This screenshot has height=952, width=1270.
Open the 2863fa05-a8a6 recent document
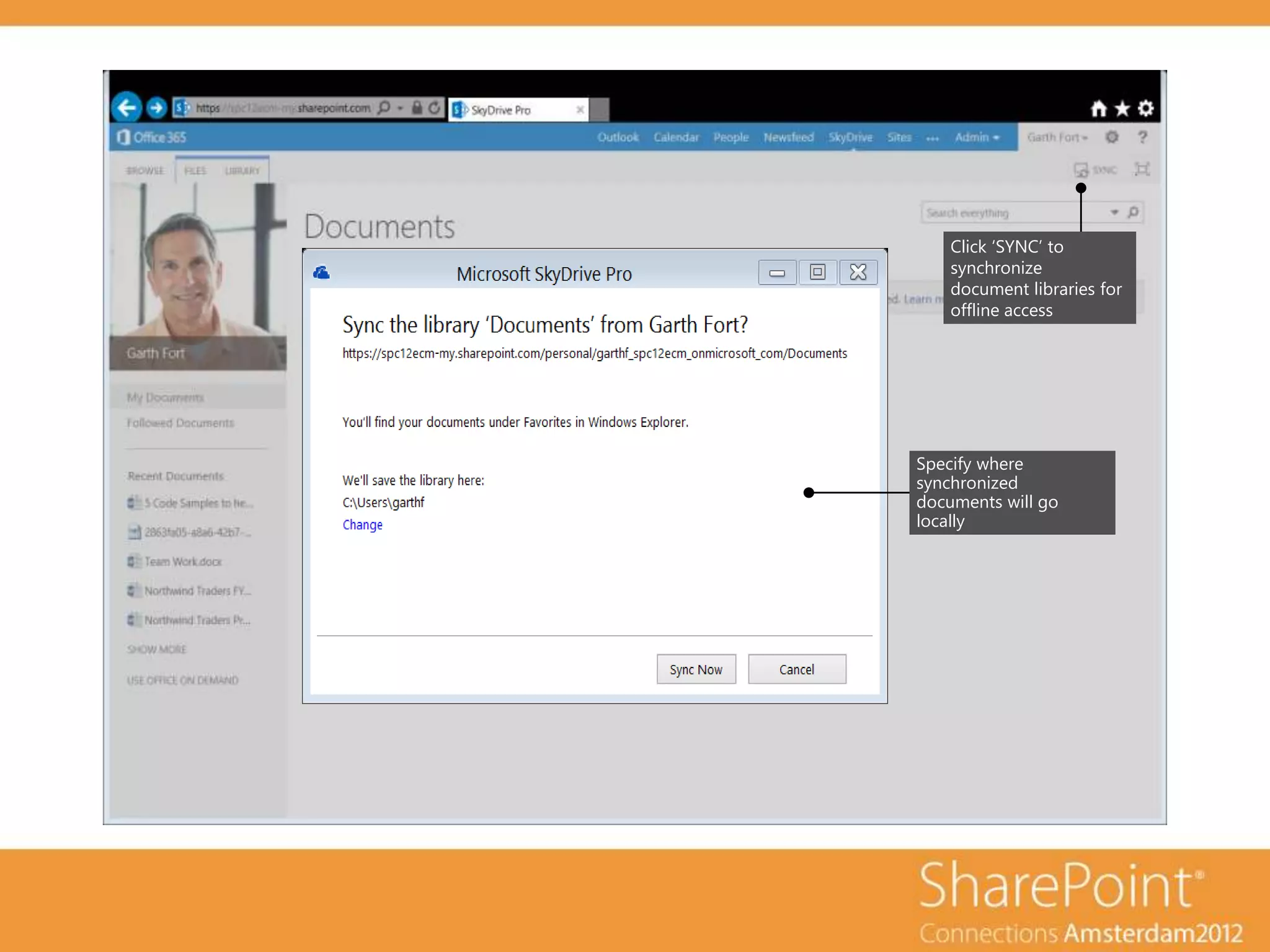[189, 532]
